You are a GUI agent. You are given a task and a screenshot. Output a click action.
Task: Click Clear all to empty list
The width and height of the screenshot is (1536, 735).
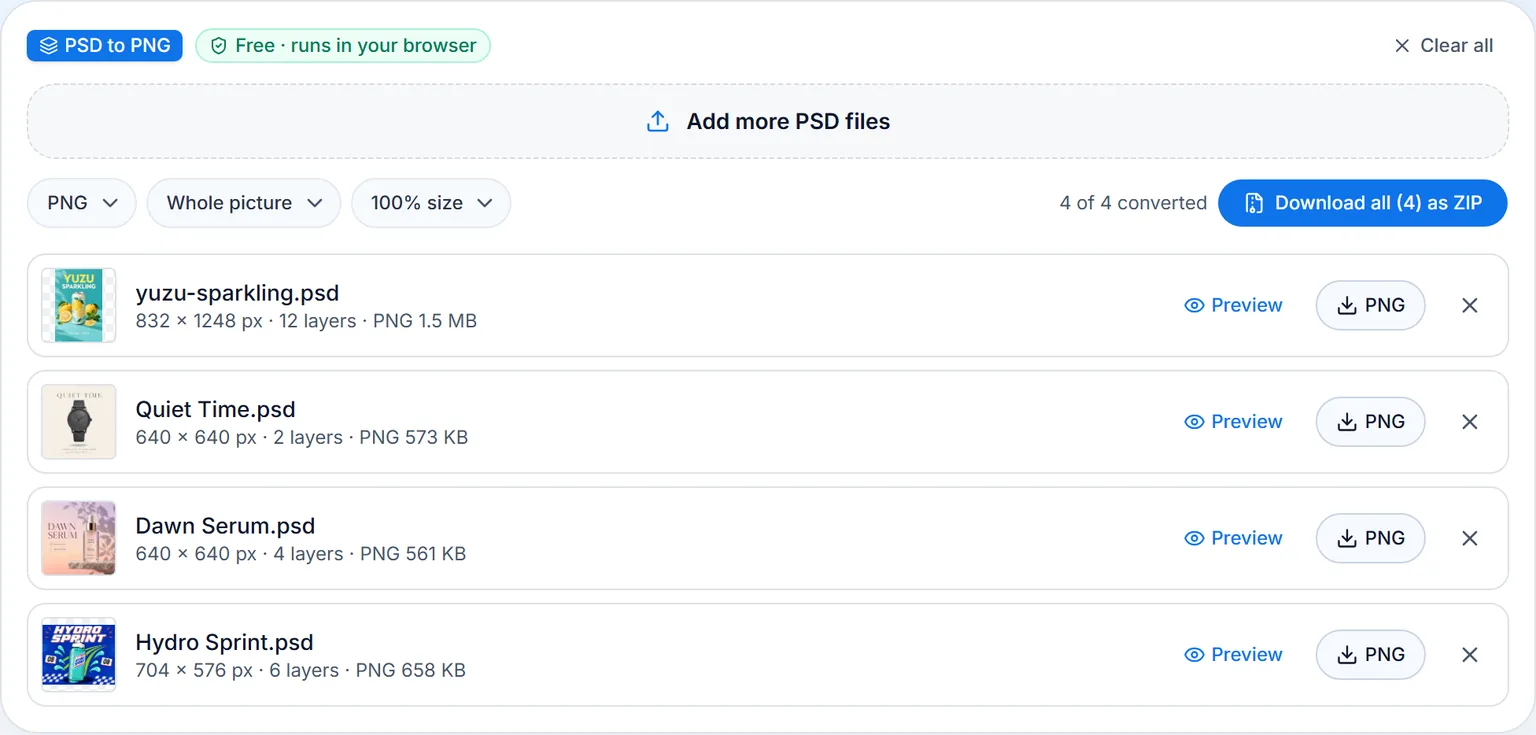tap(1443, 46)
